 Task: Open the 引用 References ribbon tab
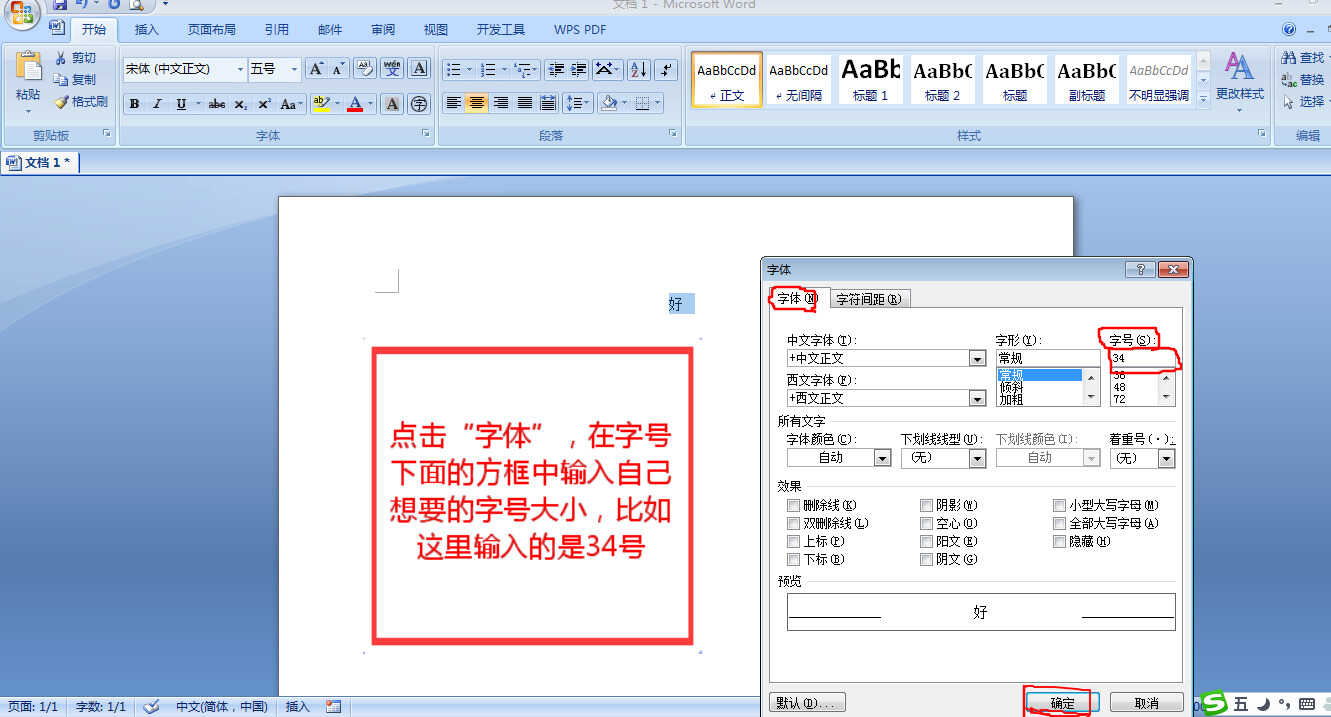coord(277,30)
